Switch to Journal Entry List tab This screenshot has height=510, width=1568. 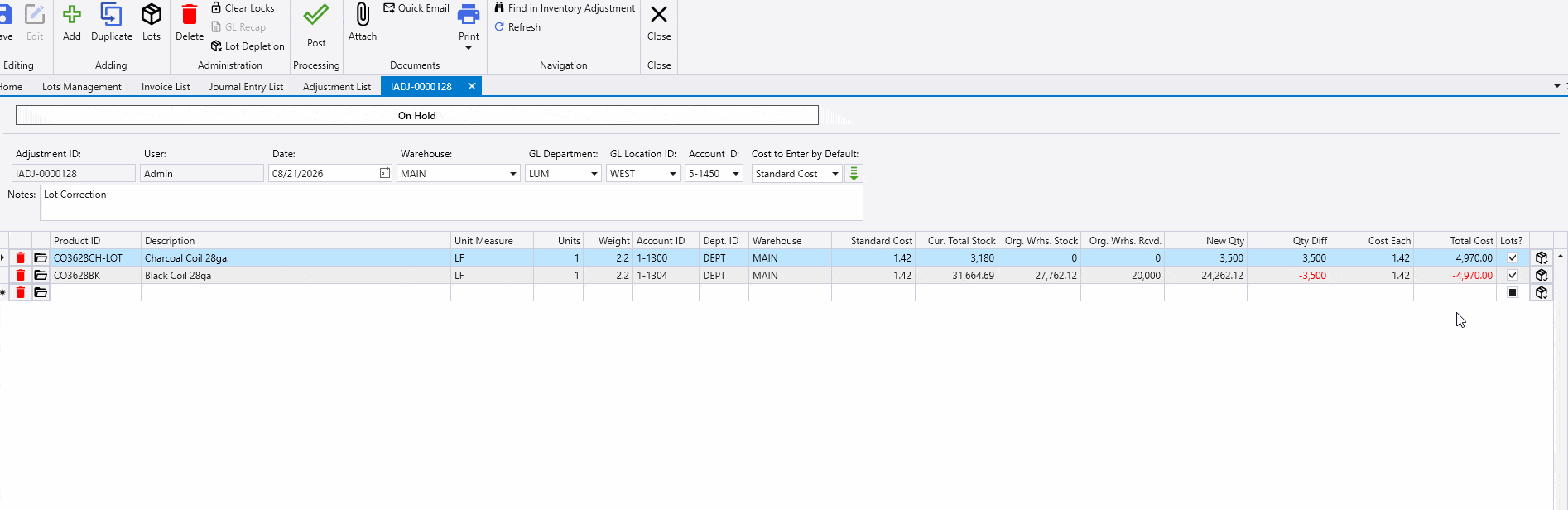(x=246, y=87)
